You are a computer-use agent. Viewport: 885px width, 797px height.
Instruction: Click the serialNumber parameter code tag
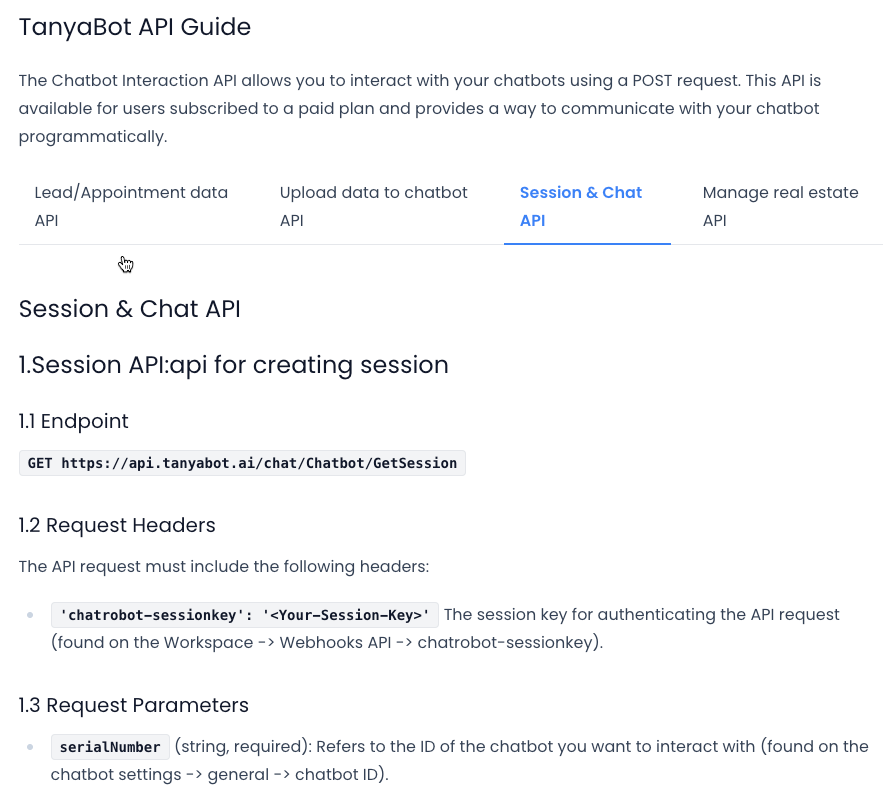click(110, 747)
